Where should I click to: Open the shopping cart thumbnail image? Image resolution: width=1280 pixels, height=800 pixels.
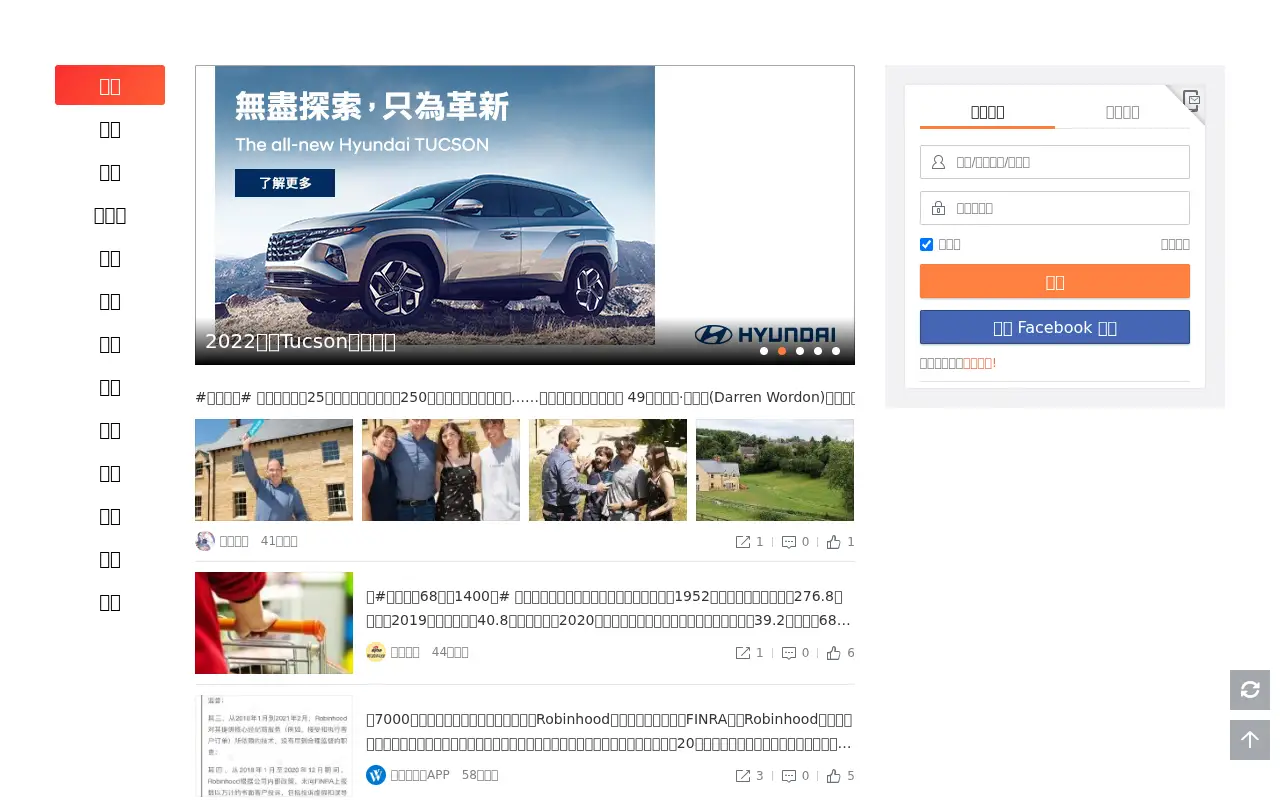(274, 623)
